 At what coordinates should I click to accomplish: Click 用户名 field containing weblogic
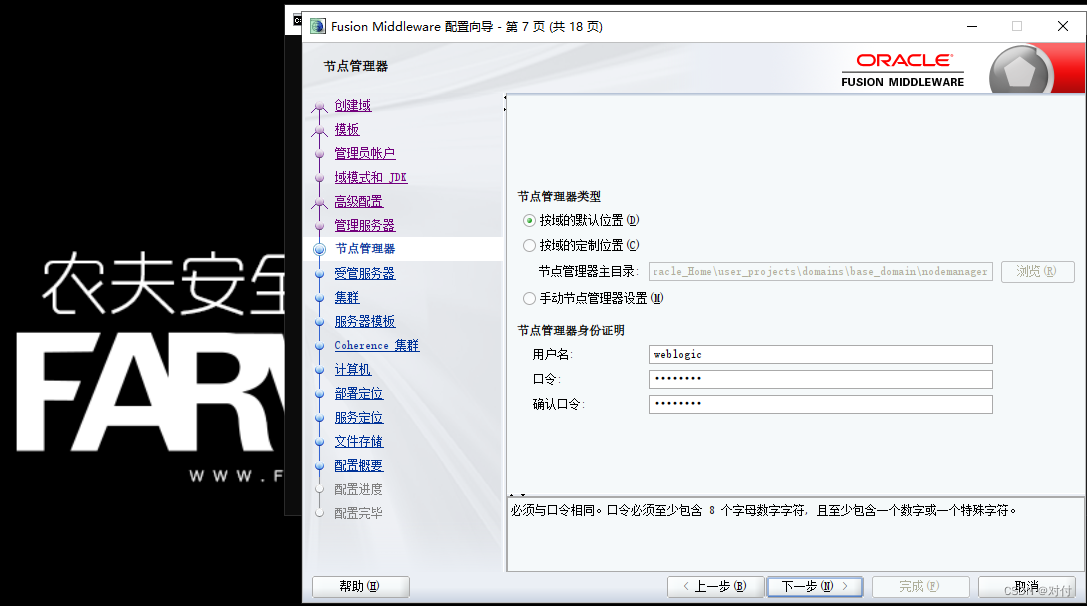[821, 354]
